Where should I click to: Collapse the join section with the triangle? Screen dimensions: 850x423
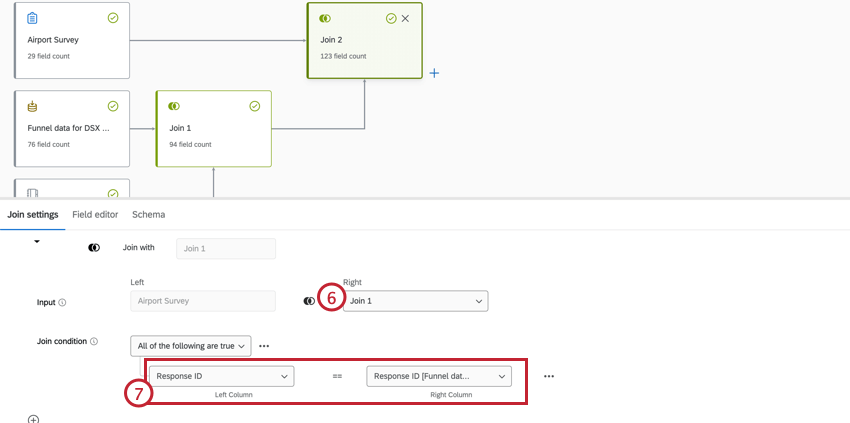pos(37,242)
